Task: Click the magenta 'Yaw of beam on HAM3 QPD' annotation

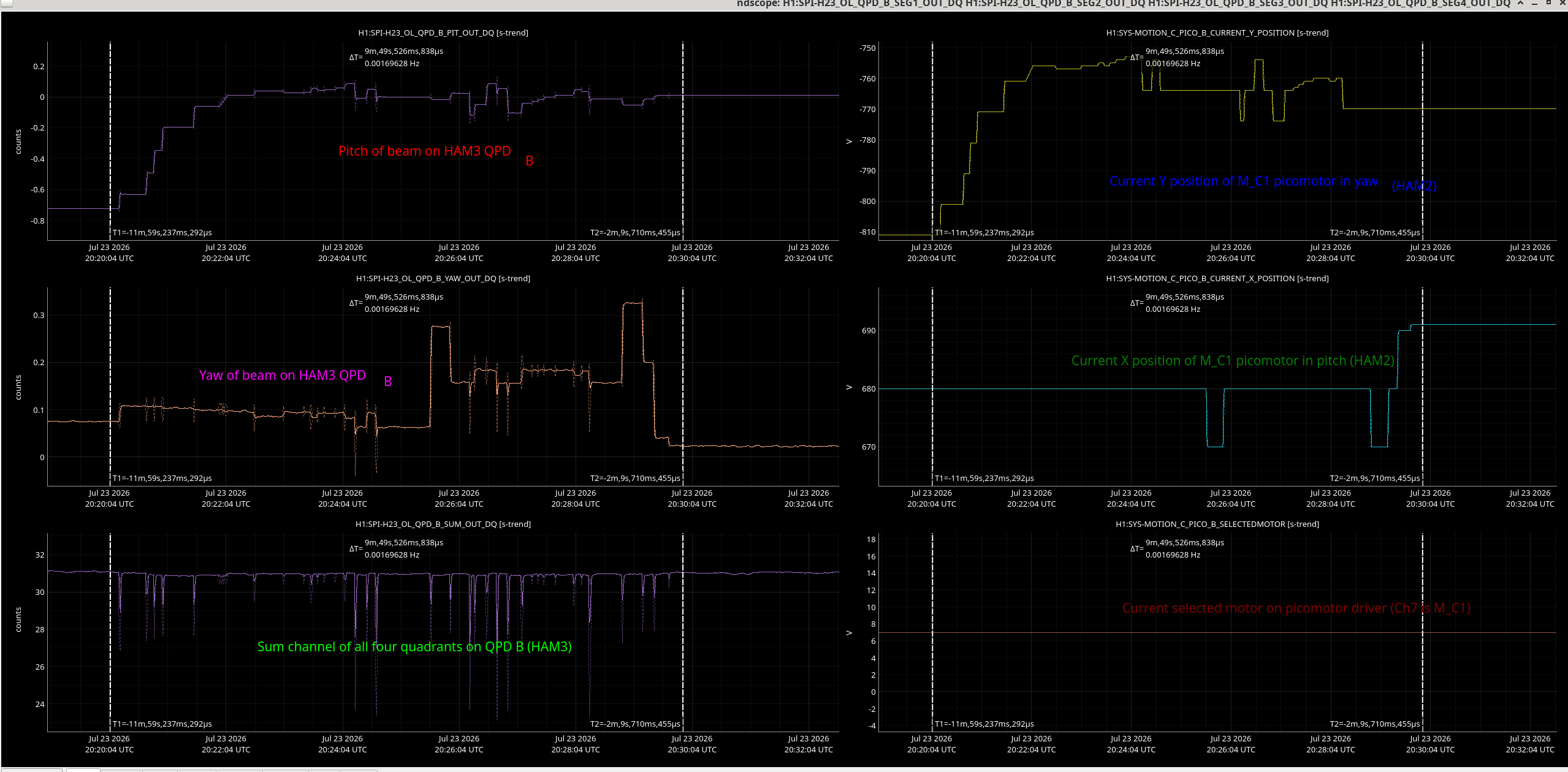Action: point(282,376)
